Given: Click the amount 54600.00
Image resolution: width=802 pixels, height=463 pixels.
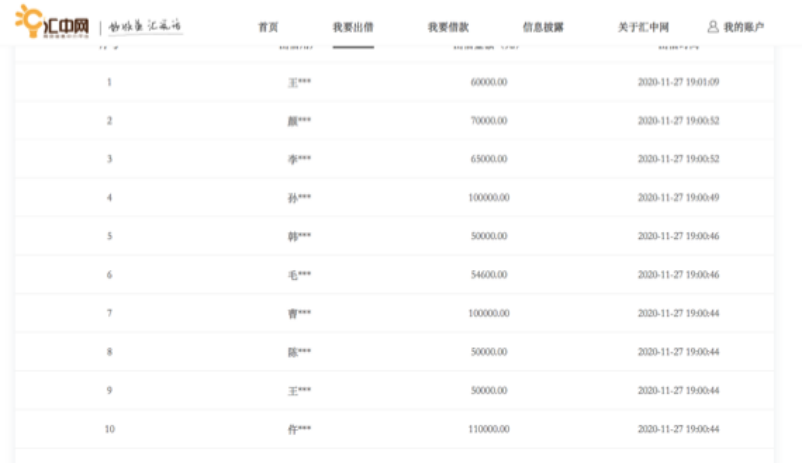Looking at the screenshot, I should tap(489, 275).
